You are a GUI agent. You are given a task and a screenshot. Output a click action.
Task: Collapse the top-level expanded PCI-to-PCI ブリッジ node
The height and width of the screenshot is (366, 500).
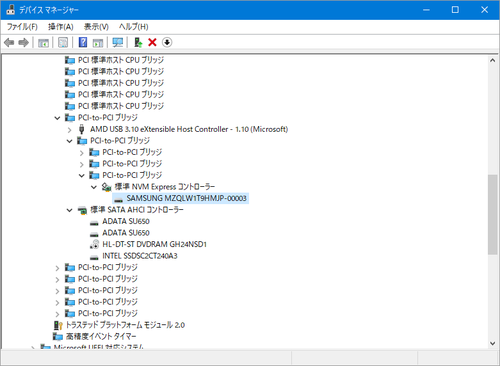tap(57, 118)
